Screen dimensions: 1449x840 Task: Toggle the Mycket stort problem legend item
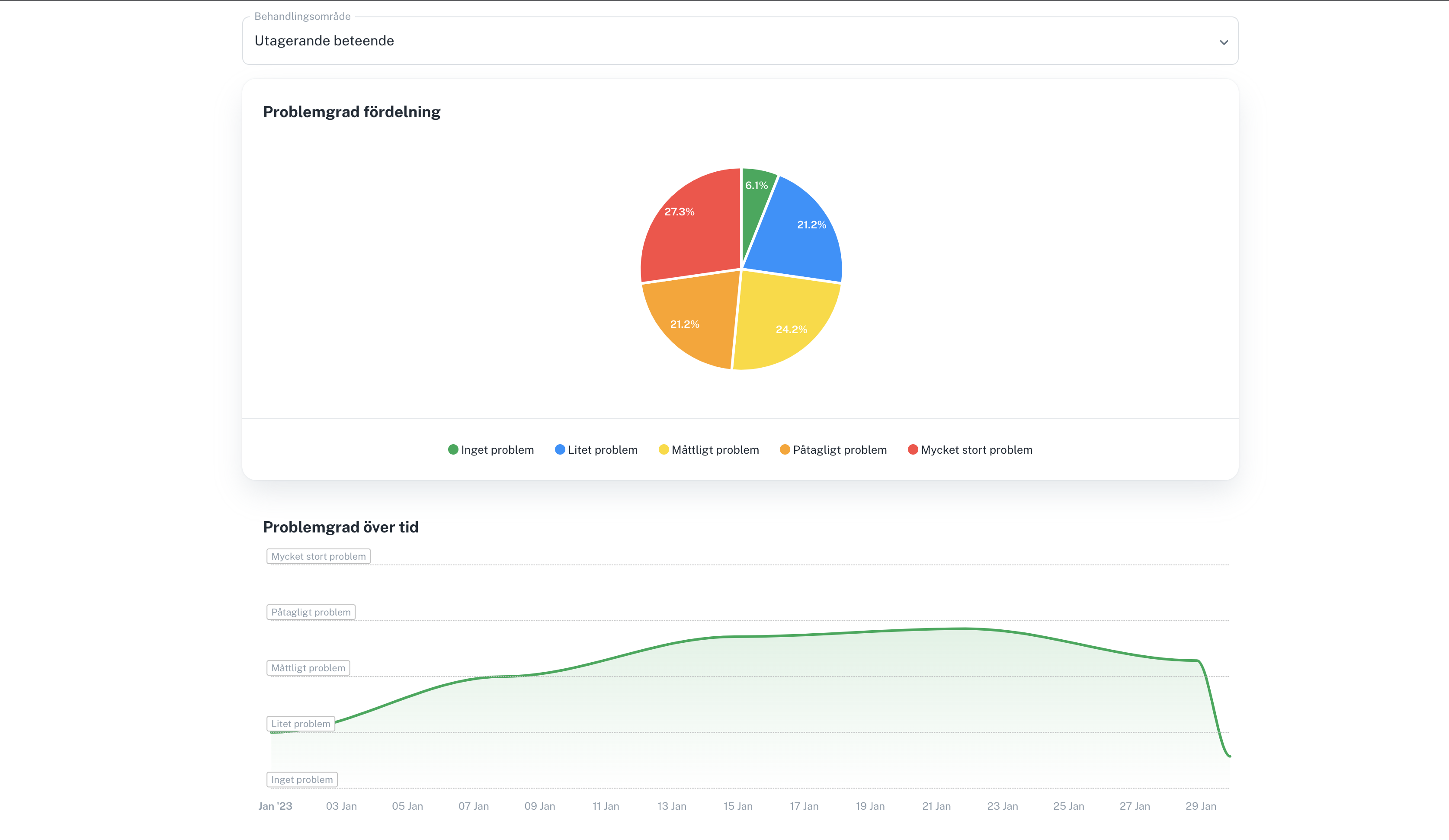click(970, 449)
